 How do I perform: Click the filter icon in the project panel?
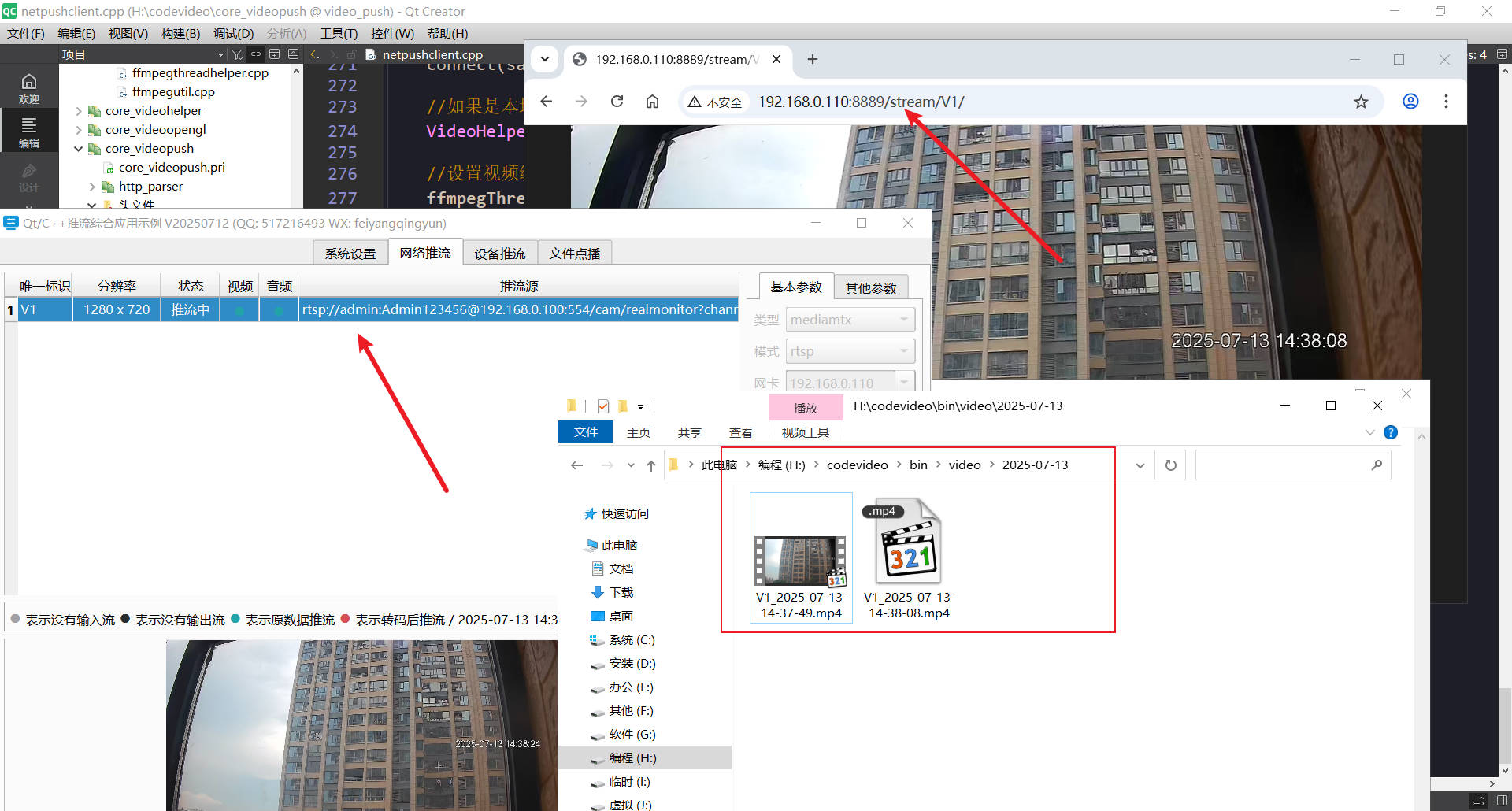(x=236, y=54)
